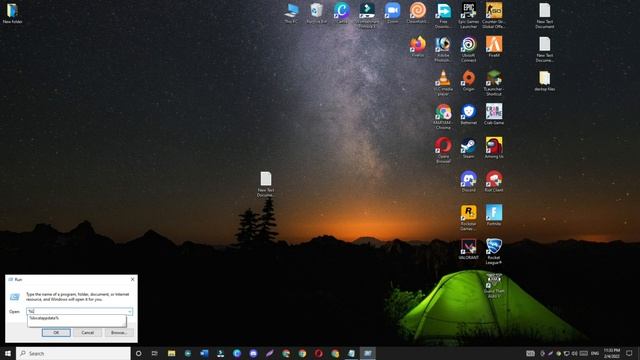Screen dimensions: 640x360
Task: Select the TLauncher shortcut icon
Action: 494,83
